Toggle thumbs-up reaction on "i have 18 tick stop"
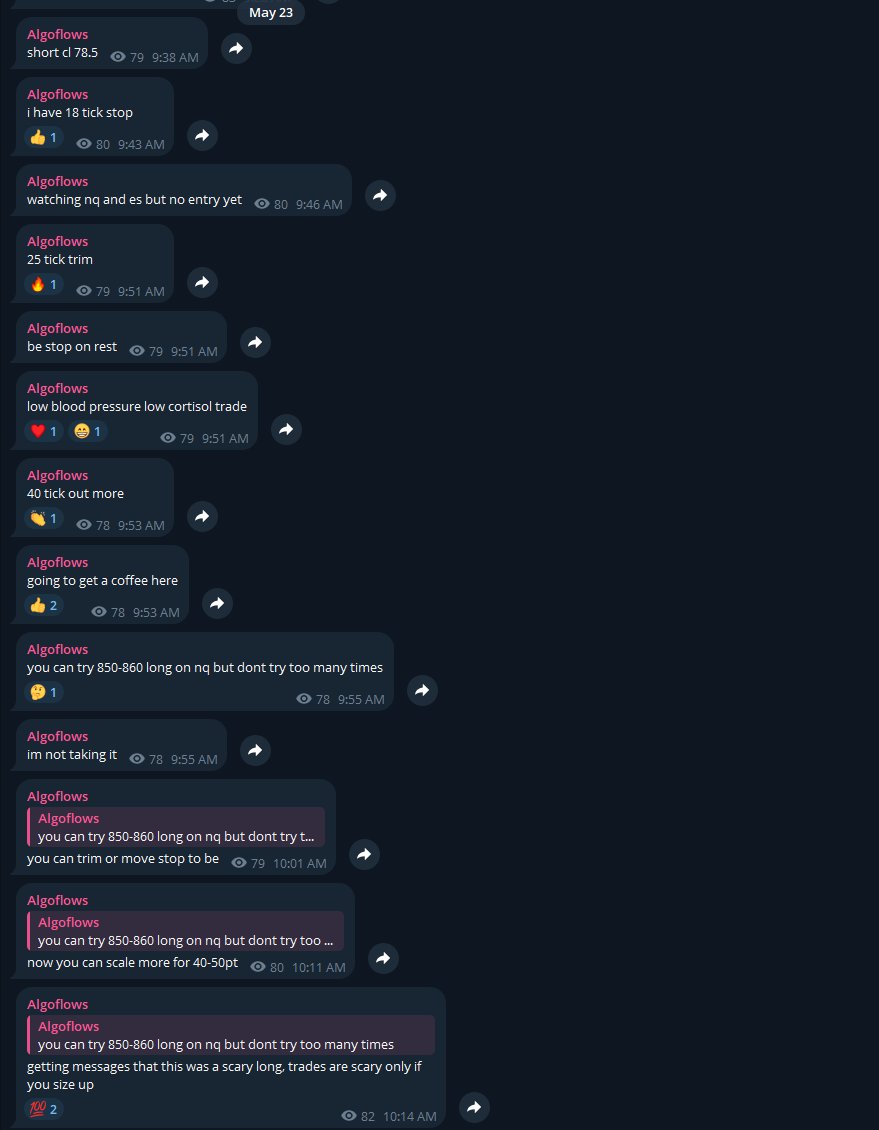The image size is (879, 1130). coord(44,137)
